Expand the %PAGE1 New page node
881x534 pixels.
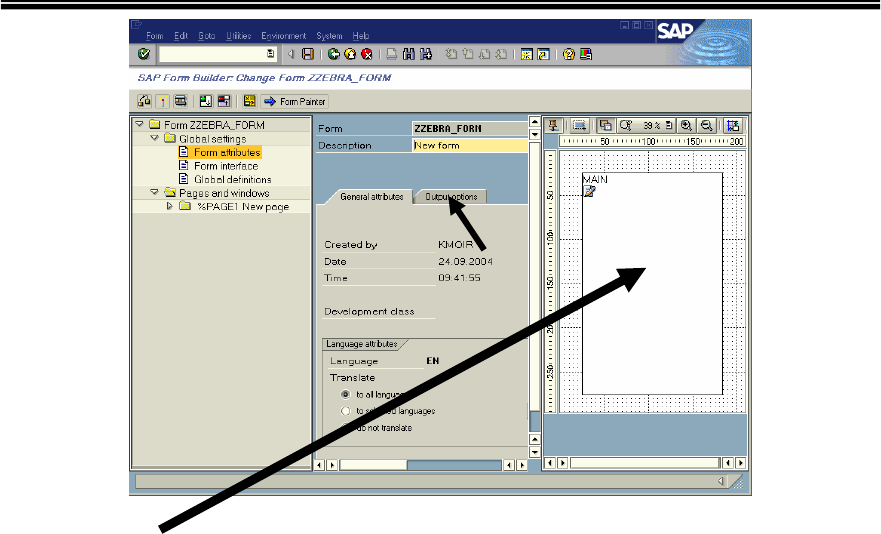(169, 206)
